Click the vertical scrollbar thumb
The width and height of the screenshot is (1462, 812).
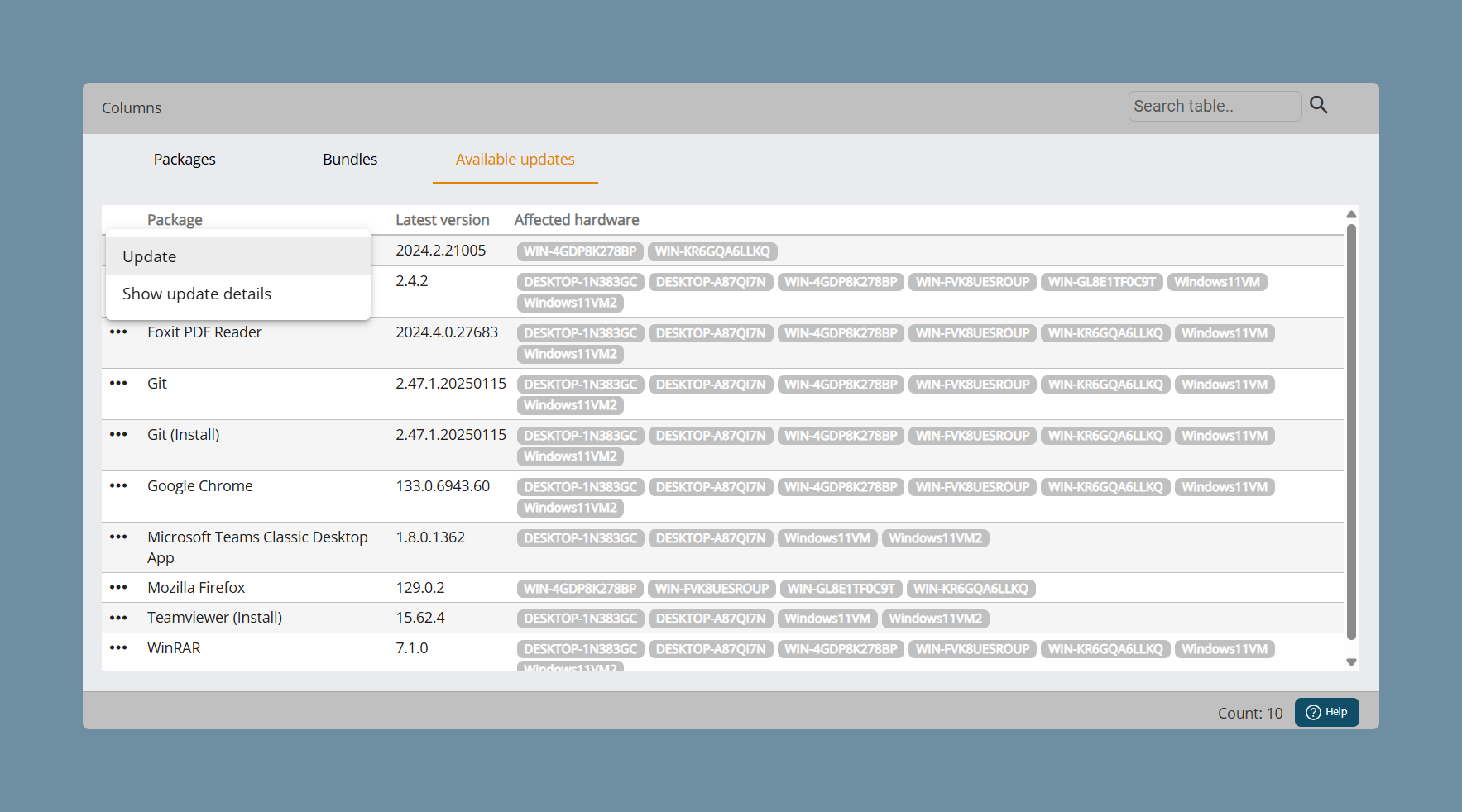1351,432
